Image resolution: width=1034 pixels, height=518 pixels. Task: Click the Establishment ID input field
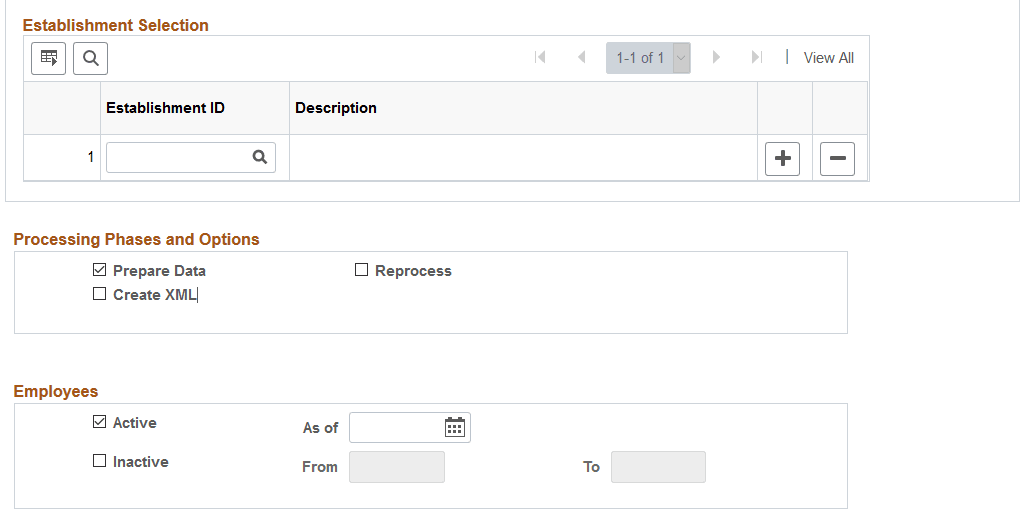point(178,157)
